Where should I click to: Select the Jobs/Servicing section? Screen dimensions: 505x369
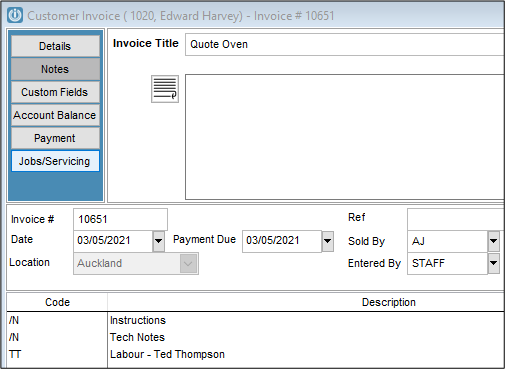55,161
